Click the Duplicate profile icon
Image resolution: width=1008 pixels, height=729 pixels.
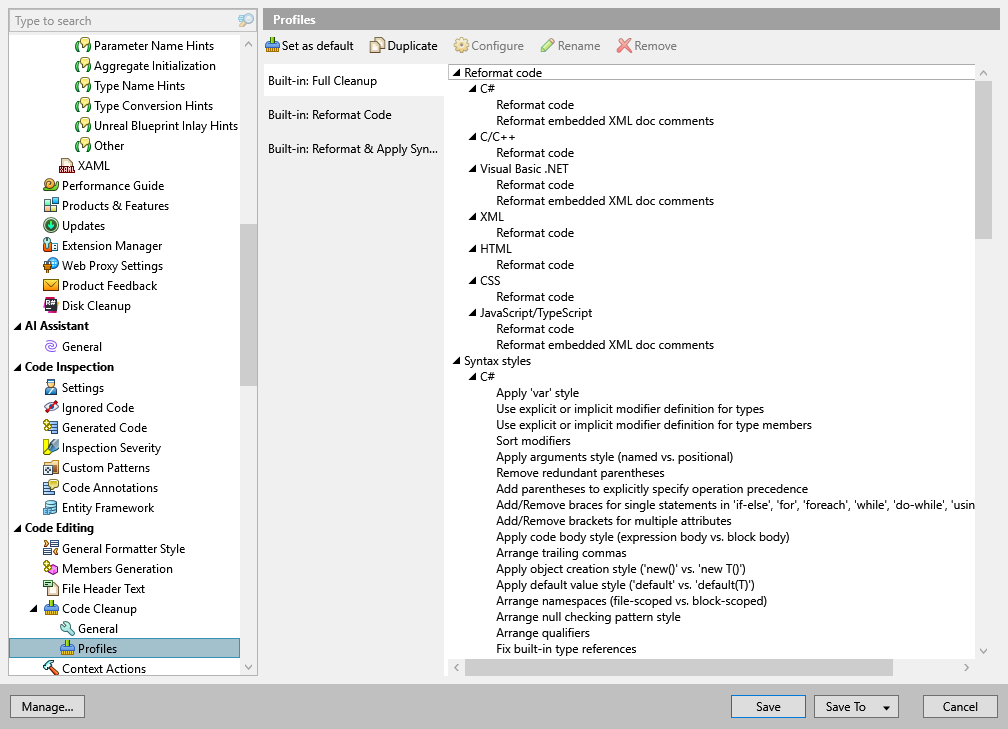pos(377,46)
